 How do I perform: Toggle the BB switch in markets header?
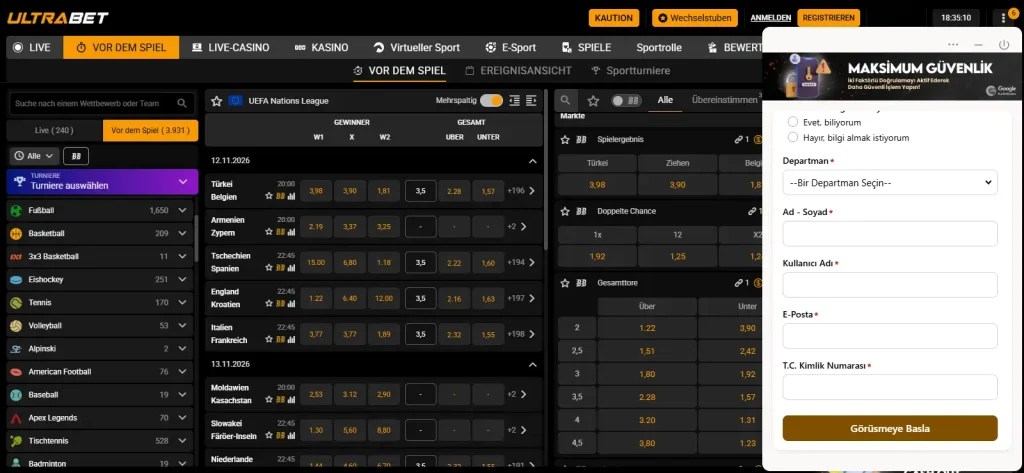[x=626, y=101]
